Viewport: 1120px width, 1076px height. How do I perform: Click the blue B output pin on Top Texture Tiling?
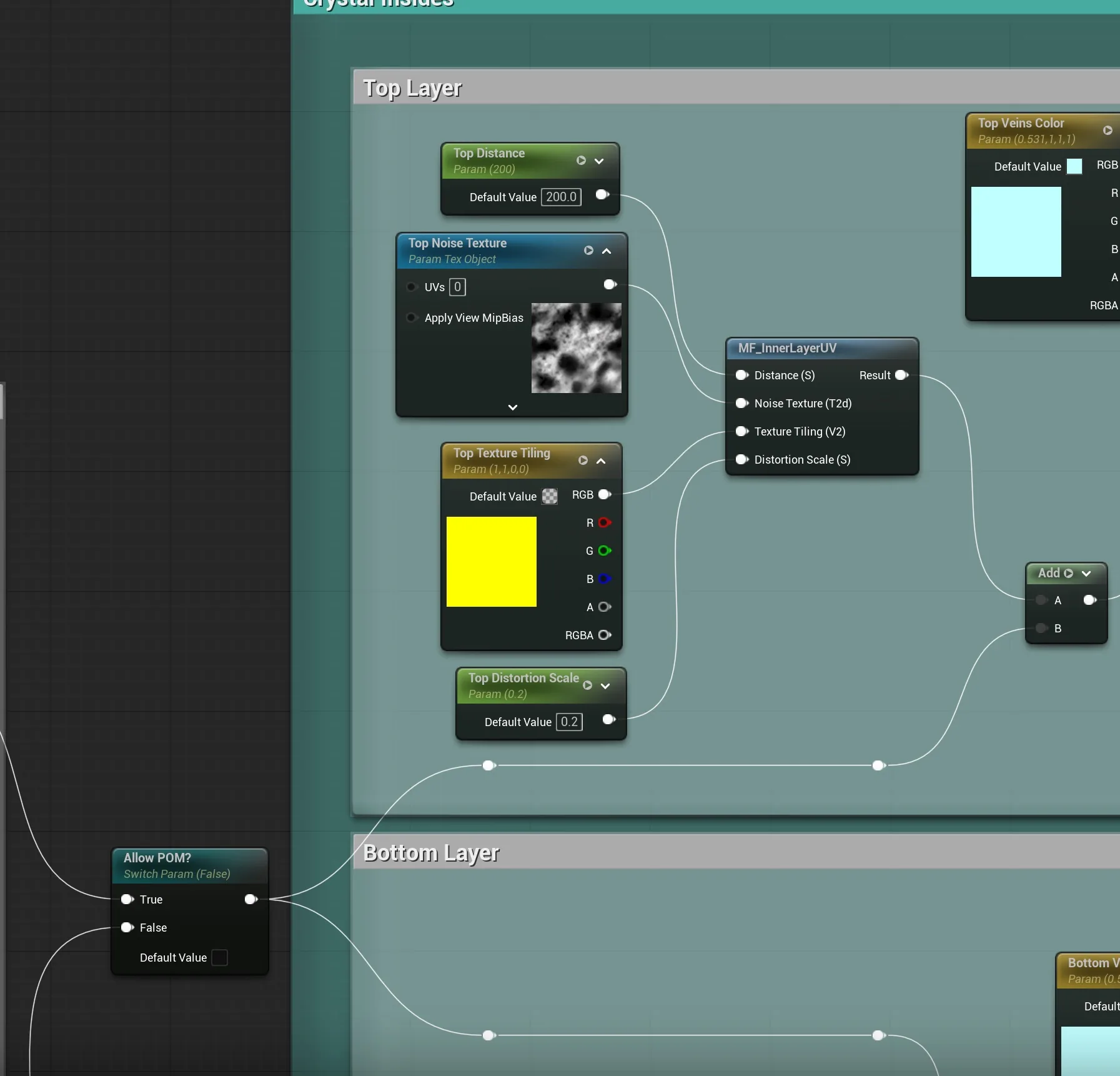click(x=605, y=579)
